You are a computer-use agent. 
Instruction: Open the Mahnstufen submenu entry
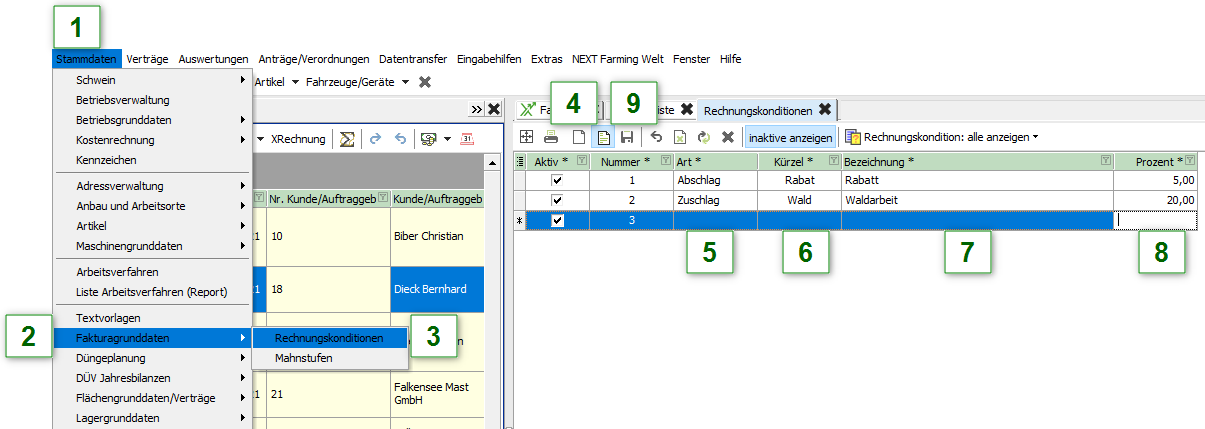click(x=304, y=358)
